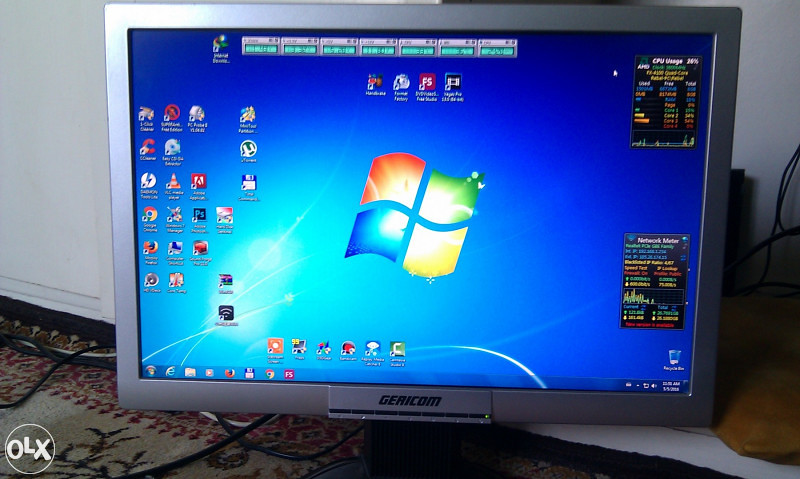Open the Bandicam shortcut
The image size is (800, 479).
(348, 350)
